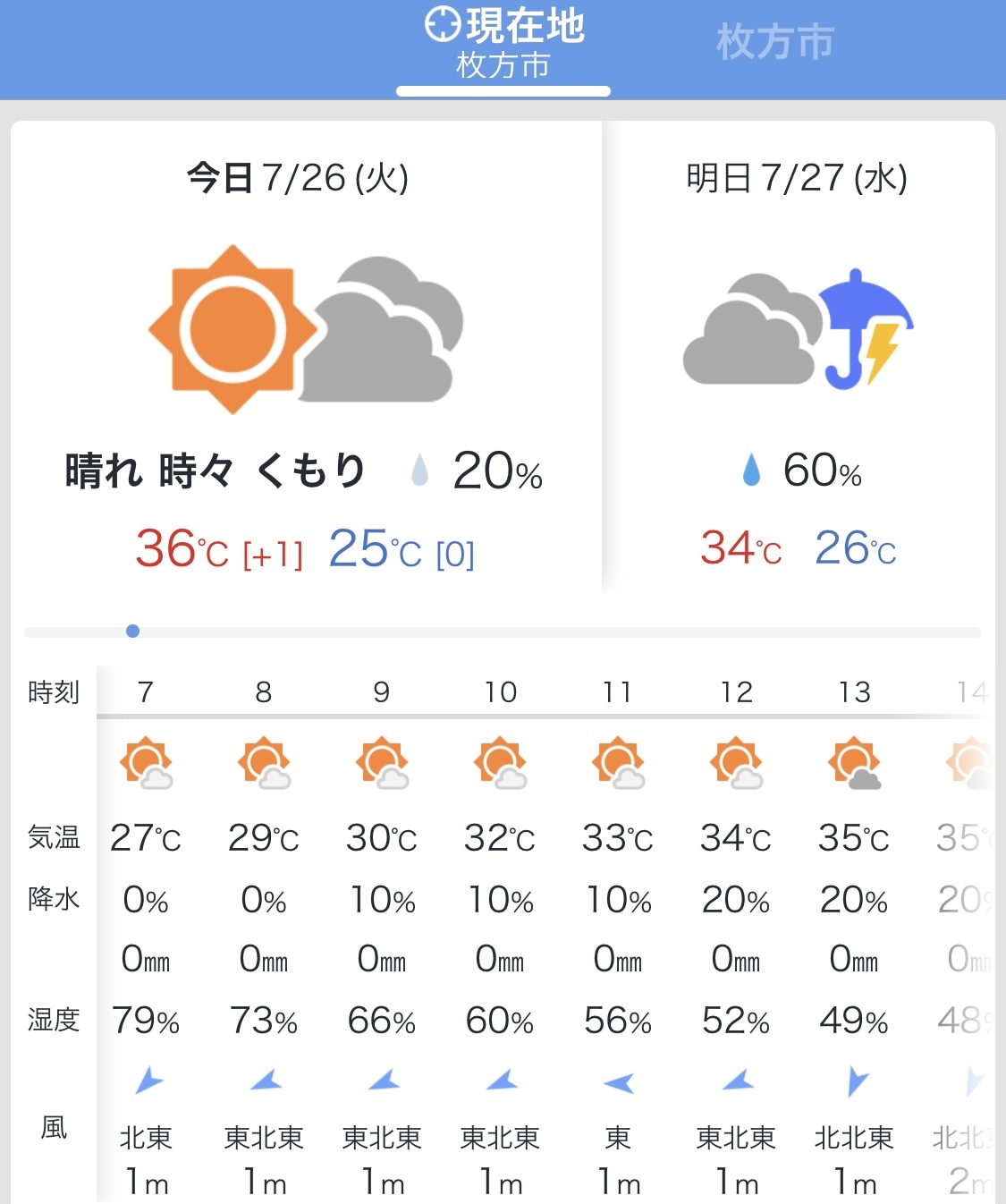Tap the 9 o'clock temperature 30°C
The width and height of the screenshot is (1006, 1204).
click(382, 838)
